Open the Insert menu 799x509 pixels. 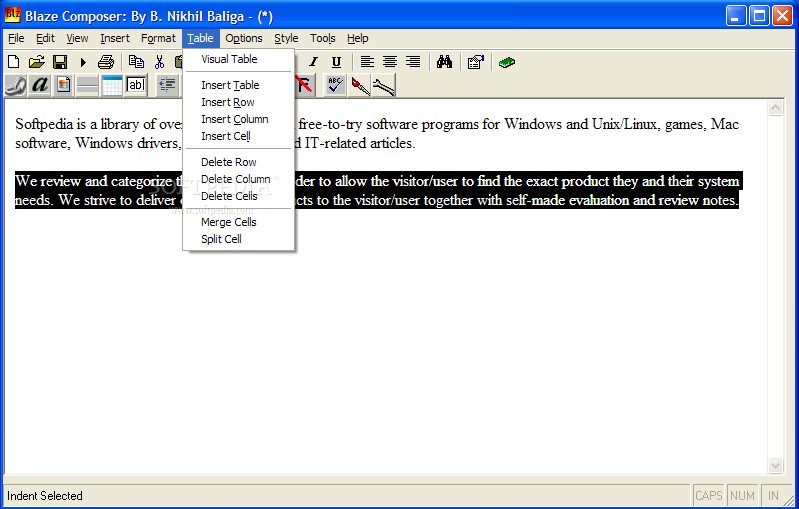tap(115, 38)
